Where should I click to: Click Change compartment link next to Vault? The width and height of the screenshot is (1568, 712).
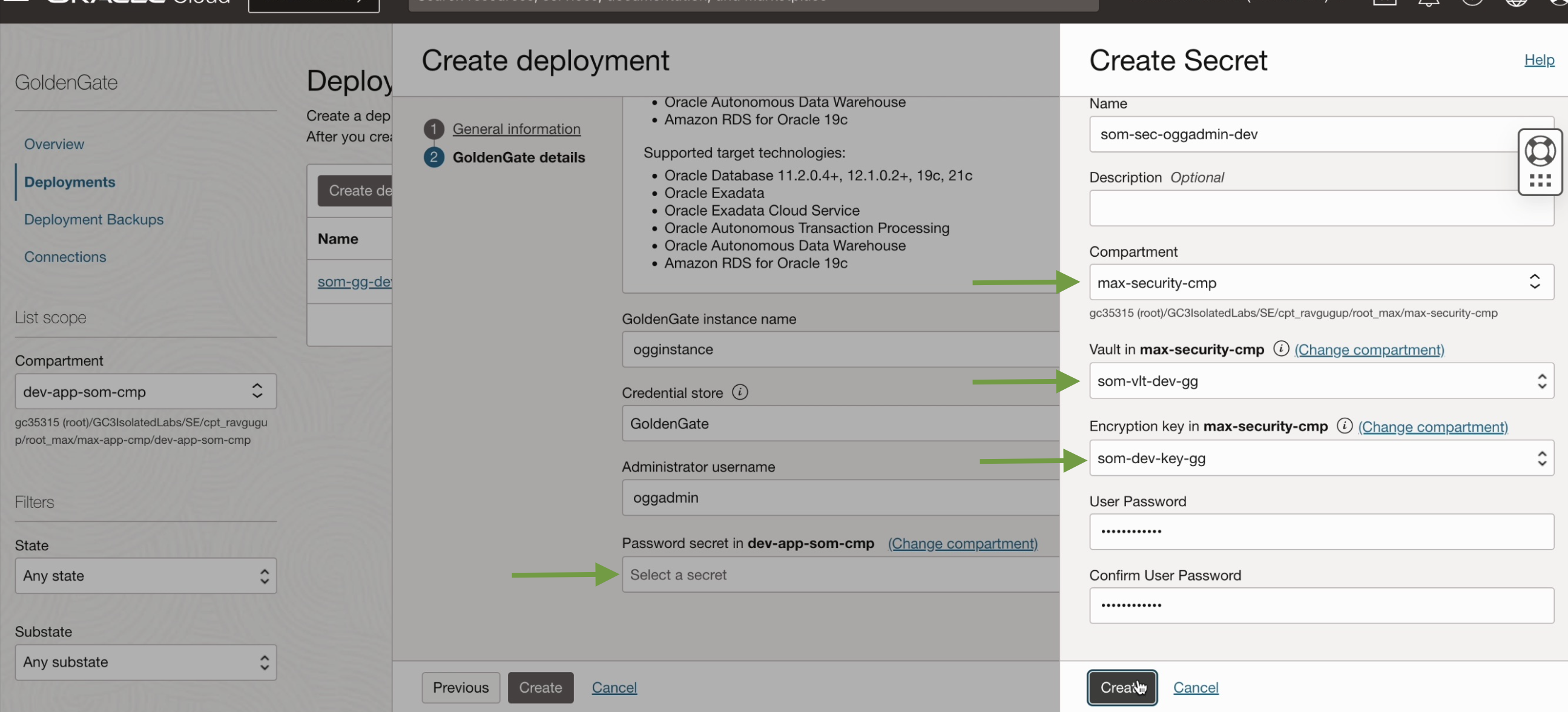(1368, 349)
